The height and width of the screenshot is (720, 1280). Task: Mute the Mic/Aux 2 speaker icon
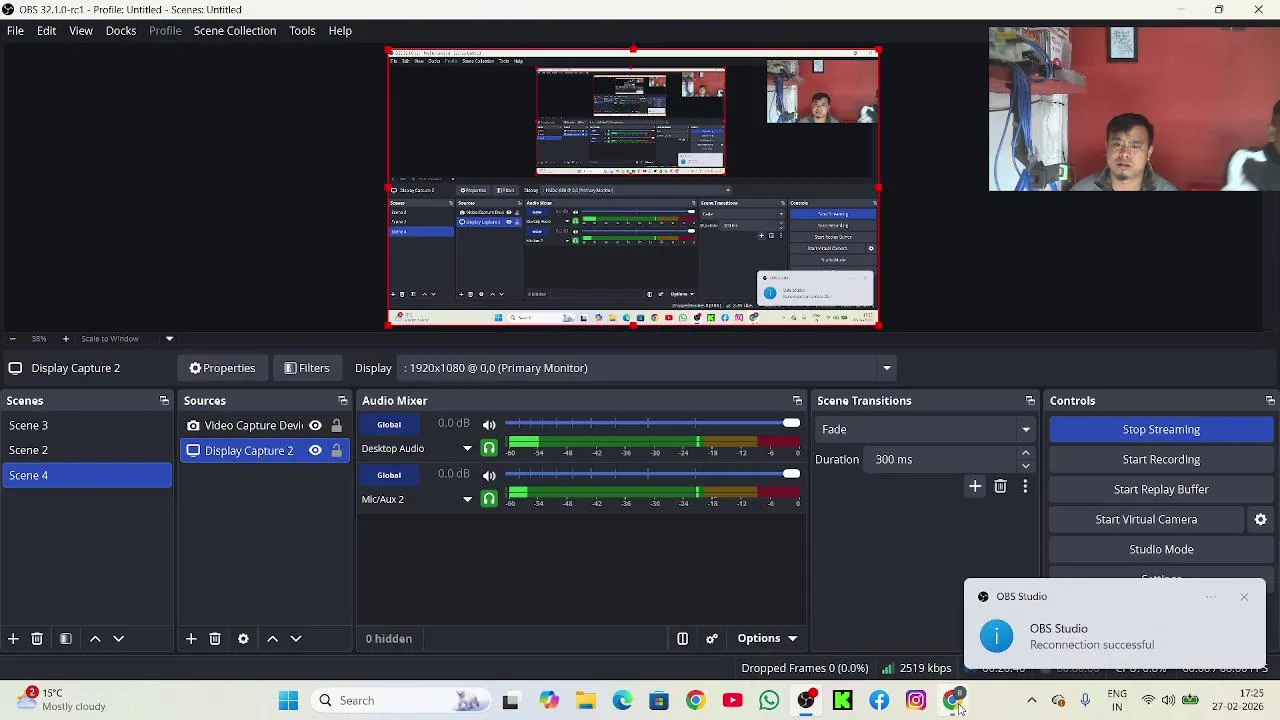(x=489, y=475)
